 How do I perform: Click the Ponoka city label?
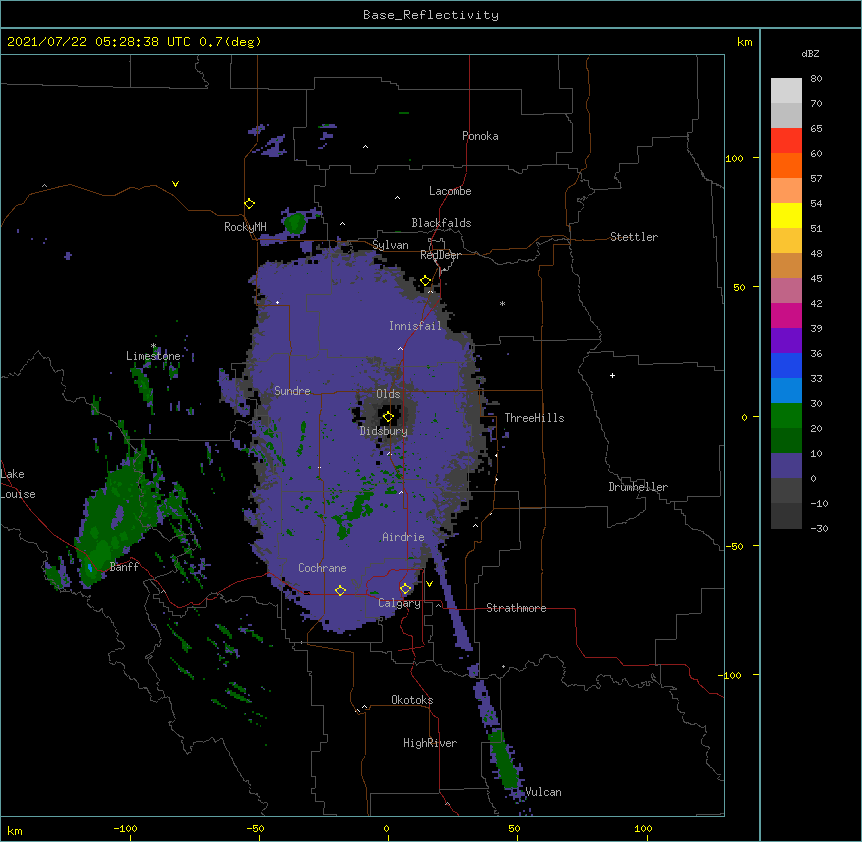click(480, 136)
